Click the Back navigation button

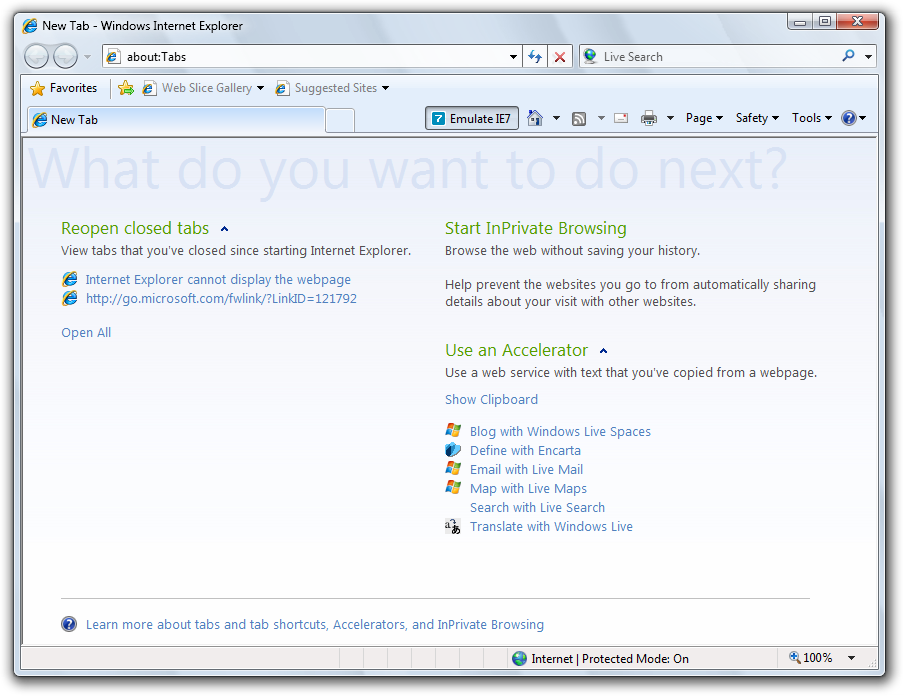pos(36,57)
